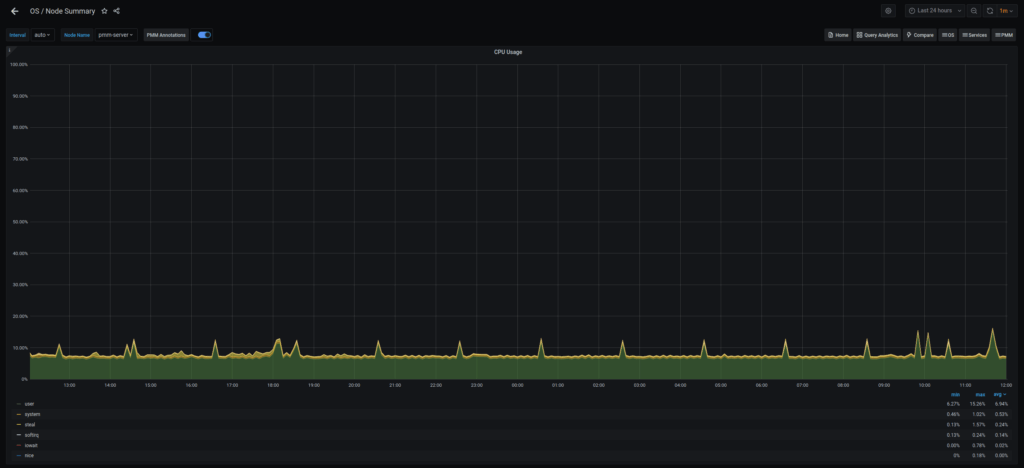This screenshot has width=1024, height=468.
Task: Toggle the iowait series in legend
Action: pyautogui.click(x=31, y=445)
